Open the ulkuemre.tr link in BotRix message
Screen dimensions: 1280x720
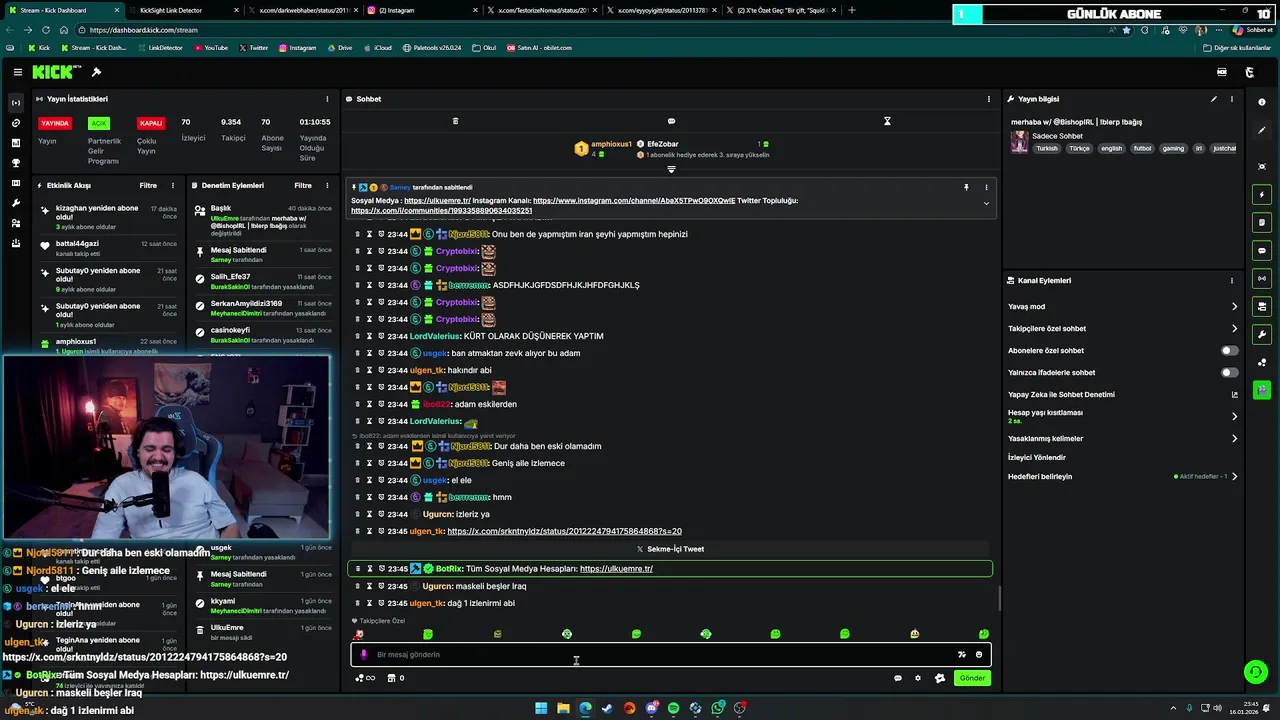point(616,569)
